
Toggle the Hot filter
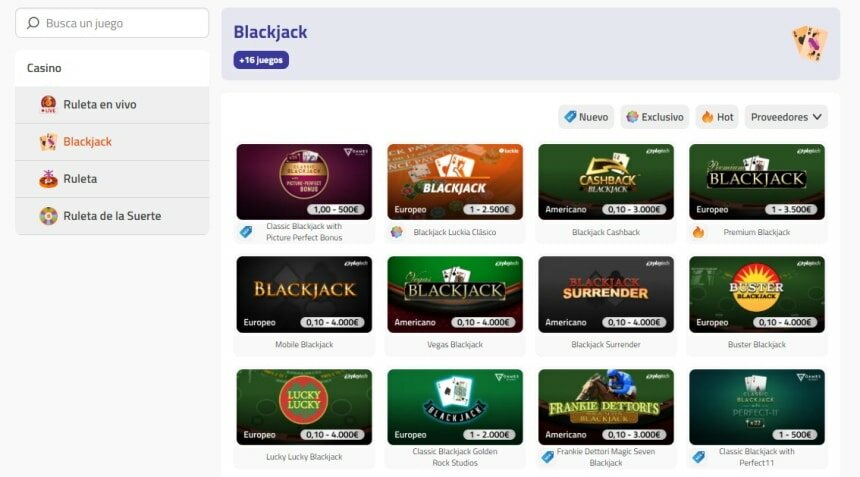coord(717,117)
